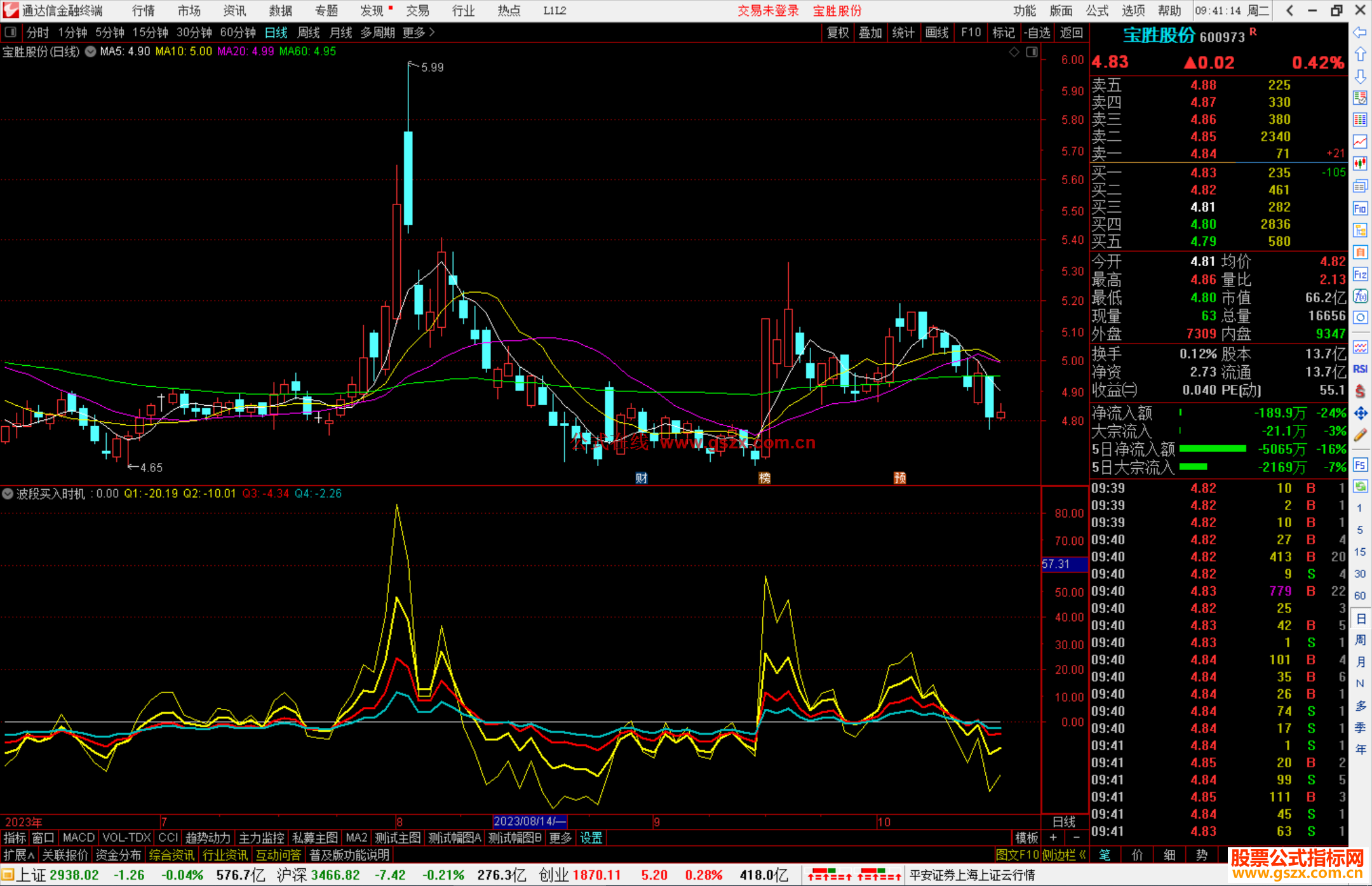Click the four-way move arrows icon

(x=1360, y=413)
